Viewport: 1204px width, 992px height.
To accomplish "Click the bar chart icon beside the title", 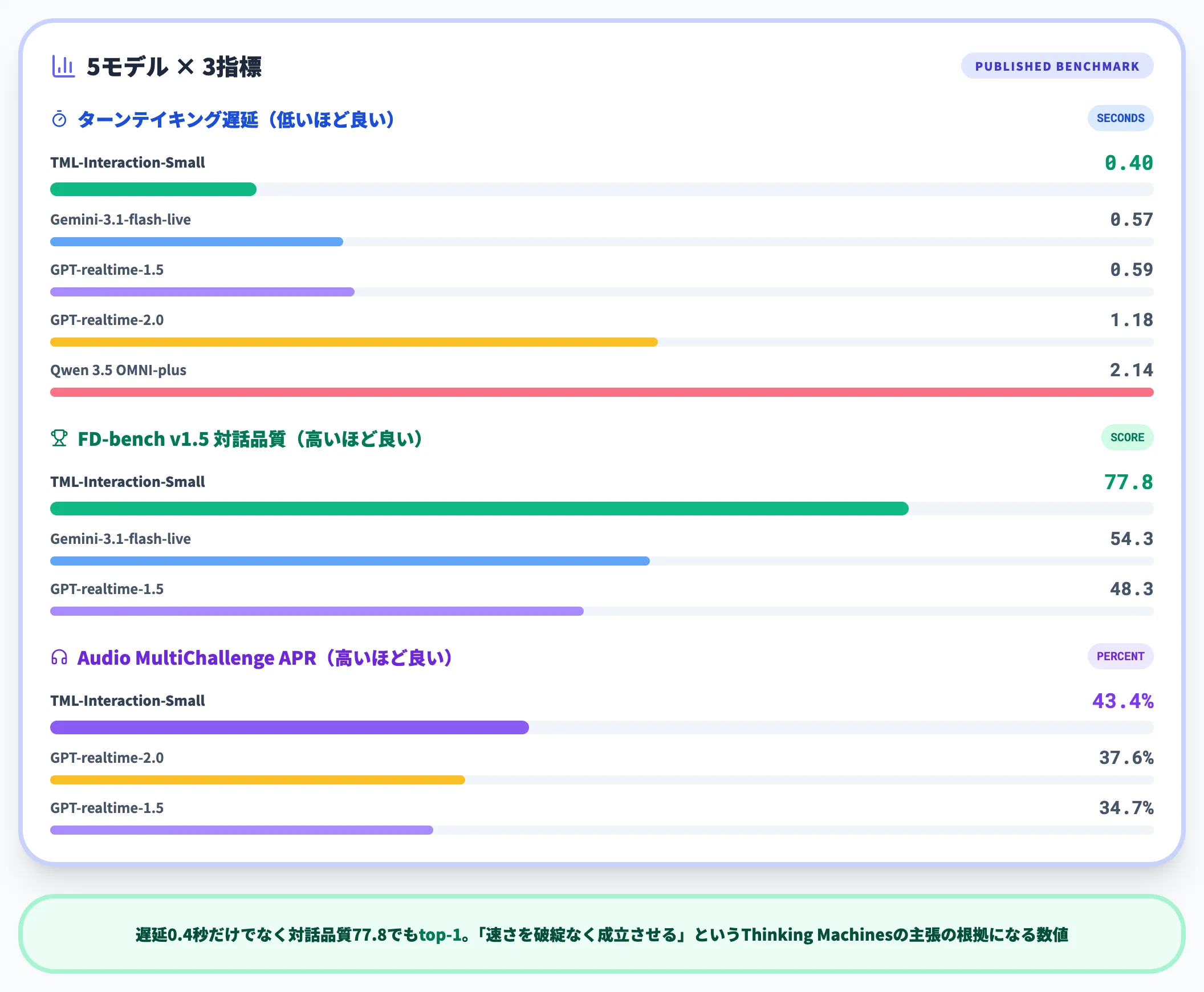I will (63, 66).
